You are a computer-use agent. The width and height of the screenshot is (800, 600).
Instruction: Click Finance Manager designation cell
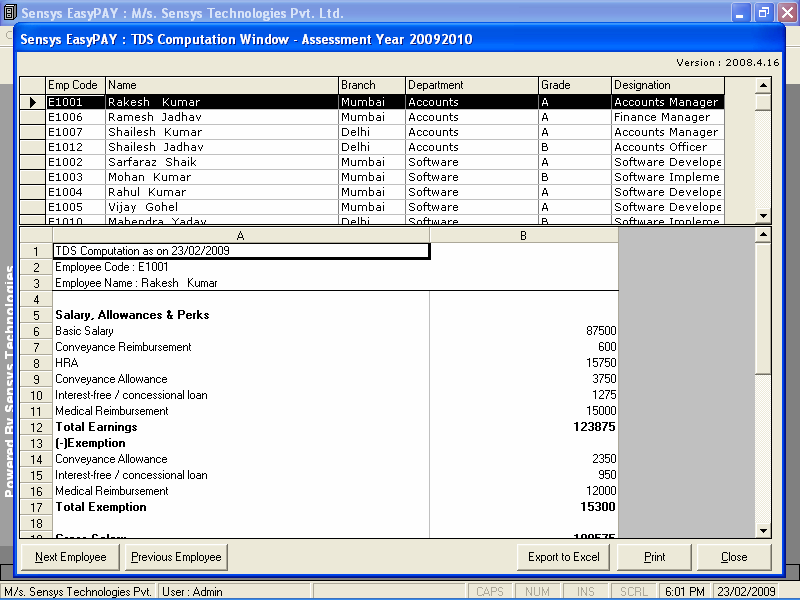(668, 117)
